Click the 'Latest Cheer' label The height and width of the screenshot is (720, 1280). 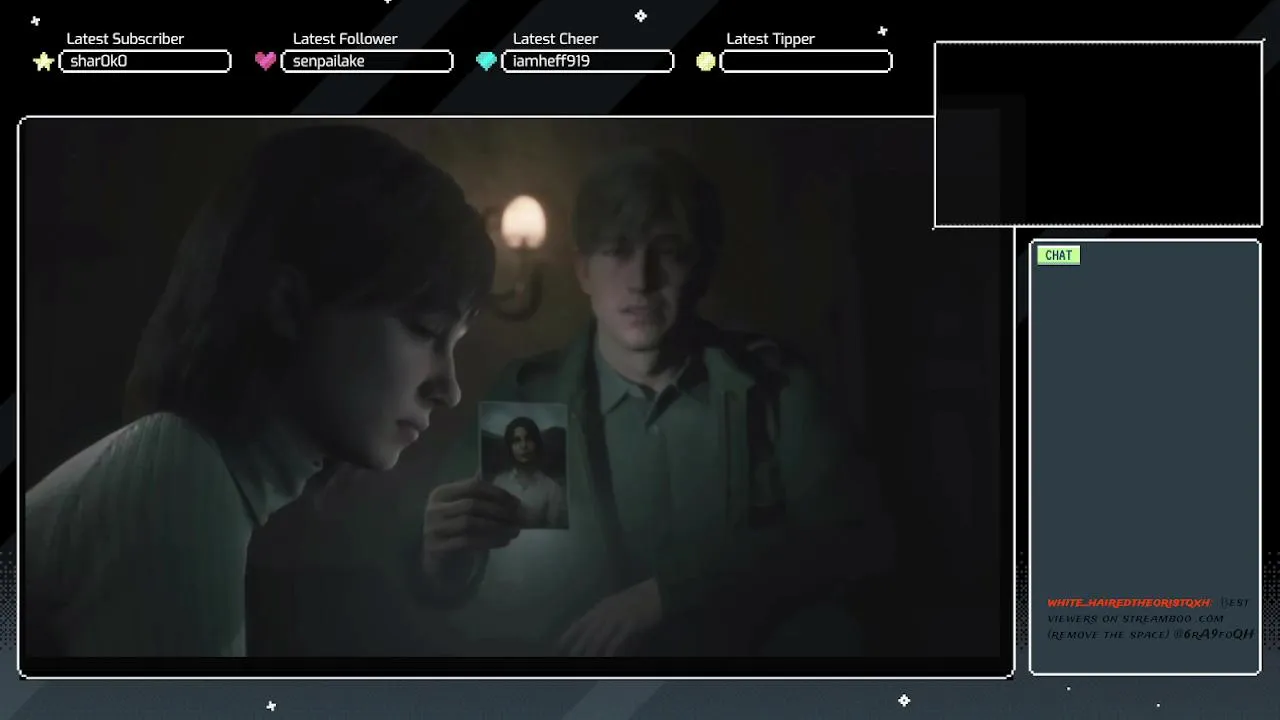click(x=555, y=39)
